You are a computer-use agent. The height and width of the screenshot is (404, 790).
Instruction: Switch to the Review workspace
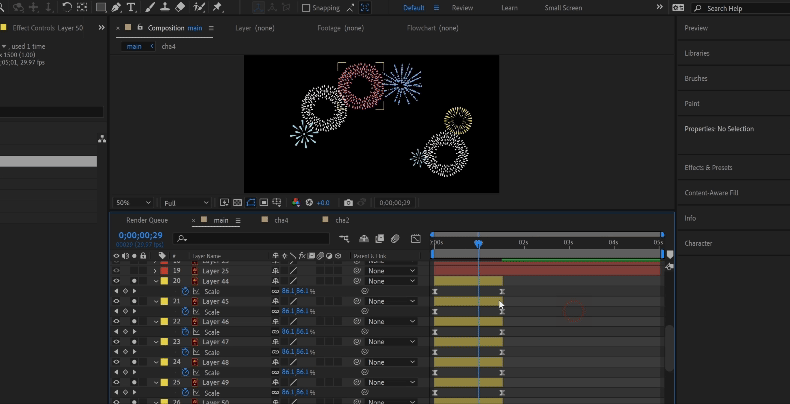tap(462, 7)
